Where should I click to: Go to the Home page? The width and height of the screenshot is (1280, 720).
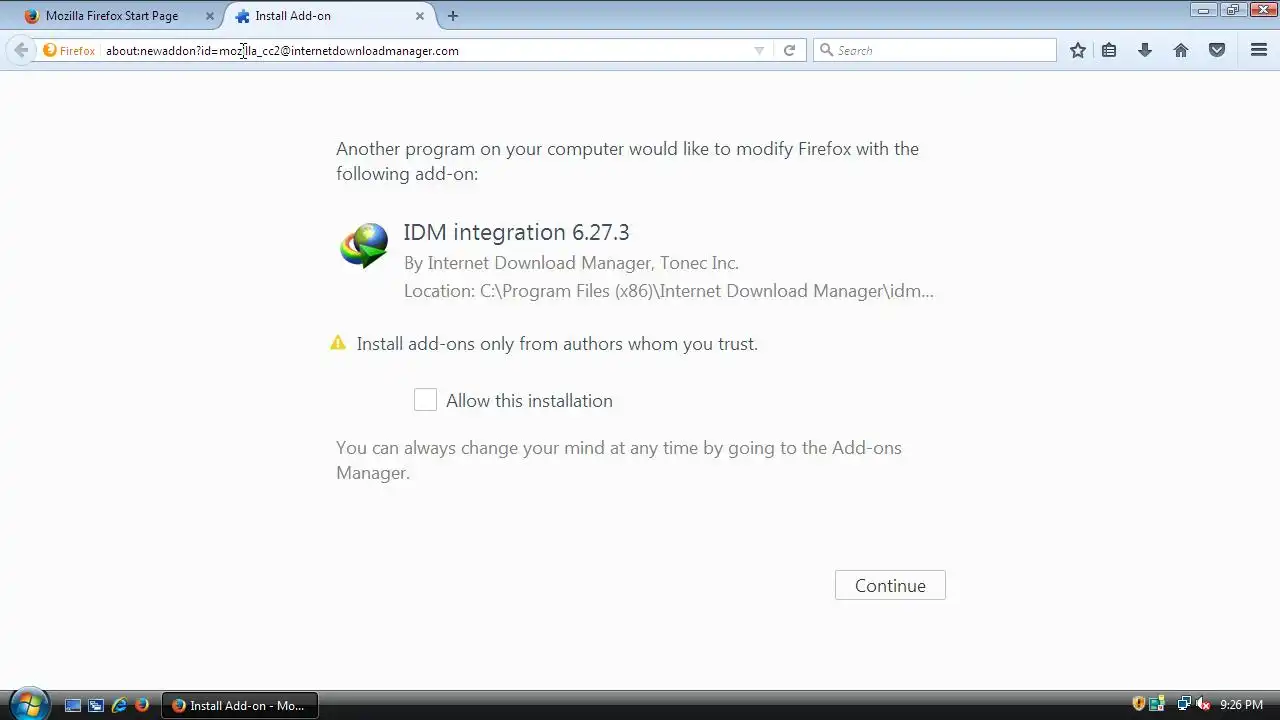point(1181,50)
